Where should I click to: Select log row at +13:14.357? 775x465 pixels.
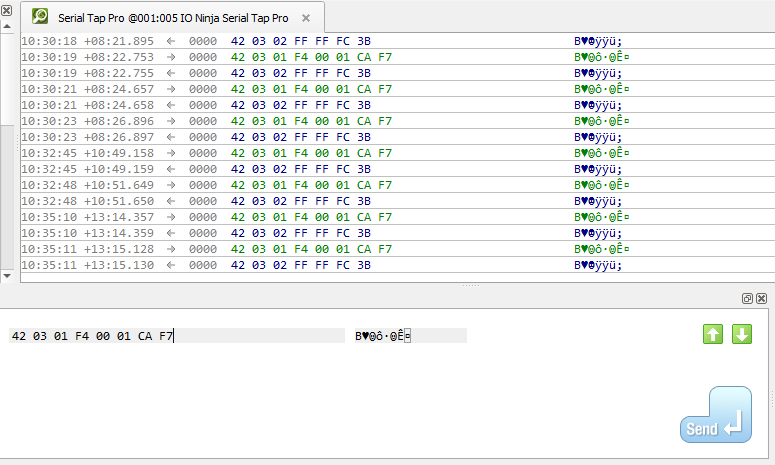(398, 217)
